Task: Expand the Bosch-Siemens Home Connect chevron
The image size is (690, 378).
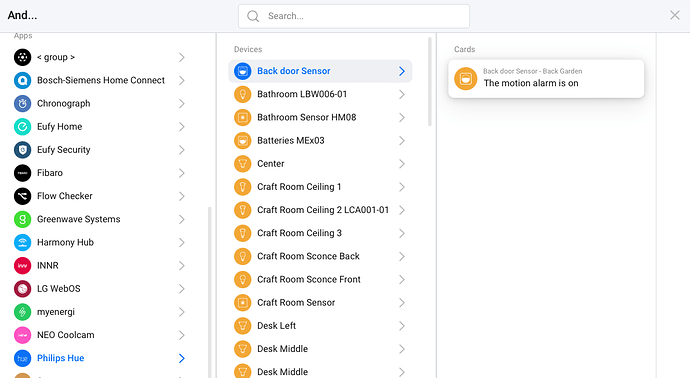Action: click(x=182, y=81)
